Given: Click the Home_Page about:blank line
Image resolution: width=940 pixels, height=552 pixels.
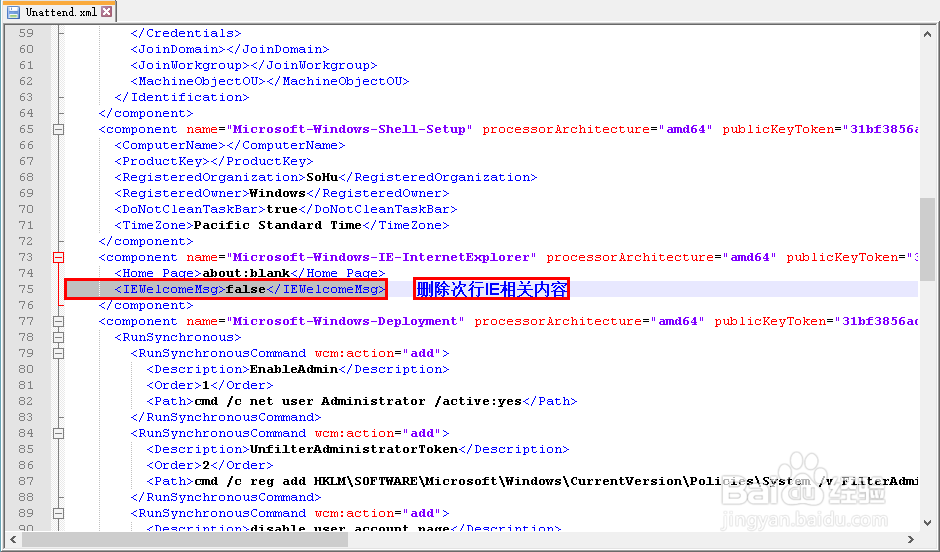Looking at the screenshot, I should (x=250, y=273).
